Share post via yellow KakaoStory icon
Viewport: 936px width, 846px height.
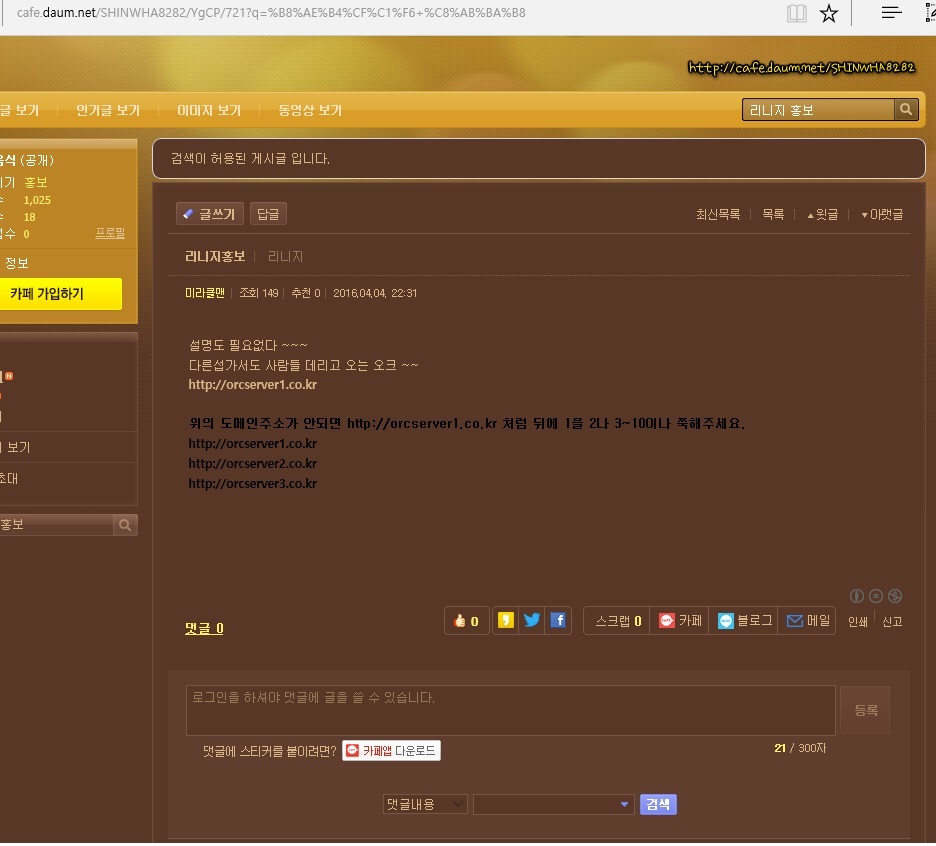(x=506, y=621)
